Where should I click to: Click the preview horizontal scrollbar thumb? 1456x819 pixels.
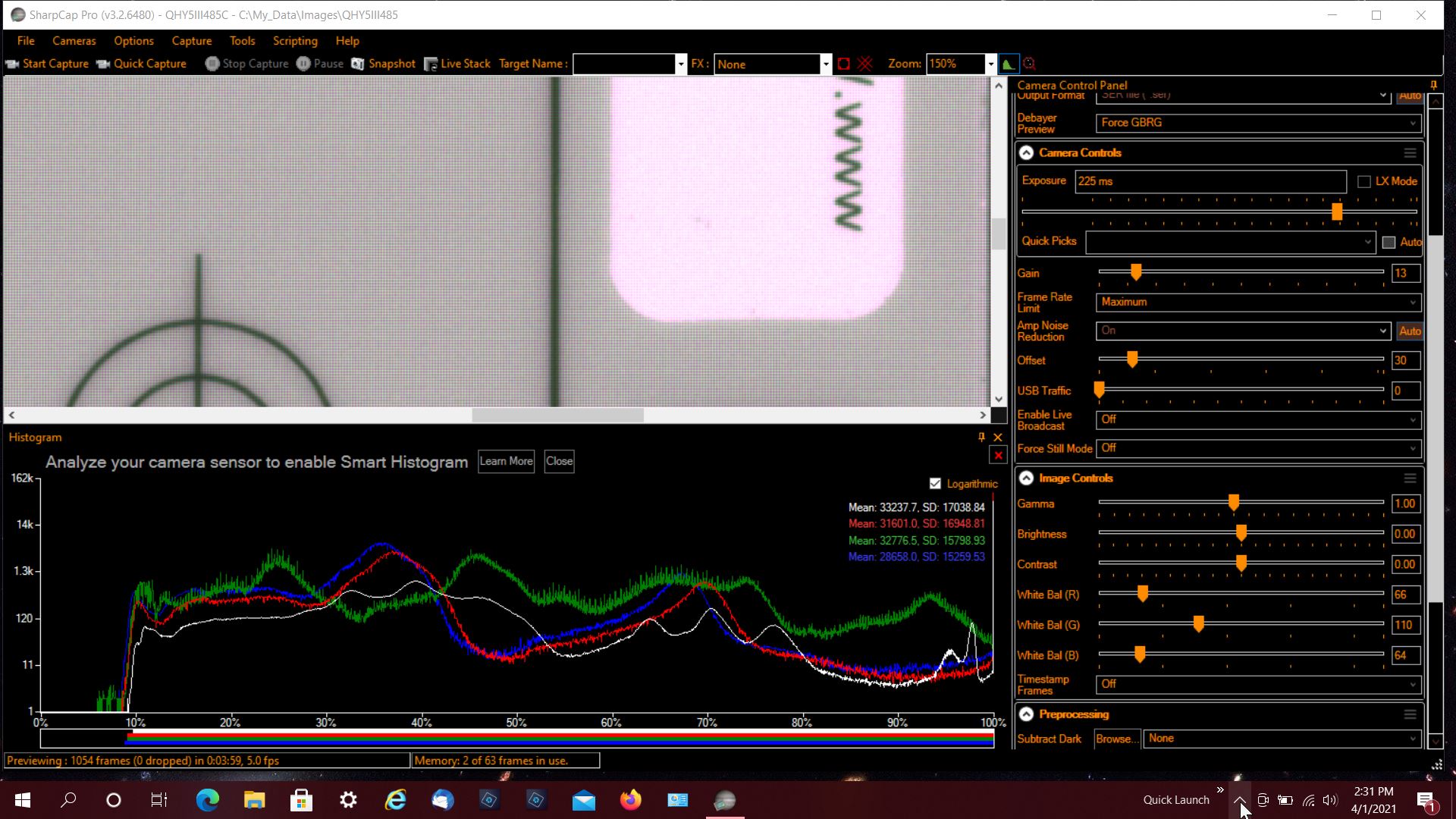pyautogui.click(x=557, y=415)
